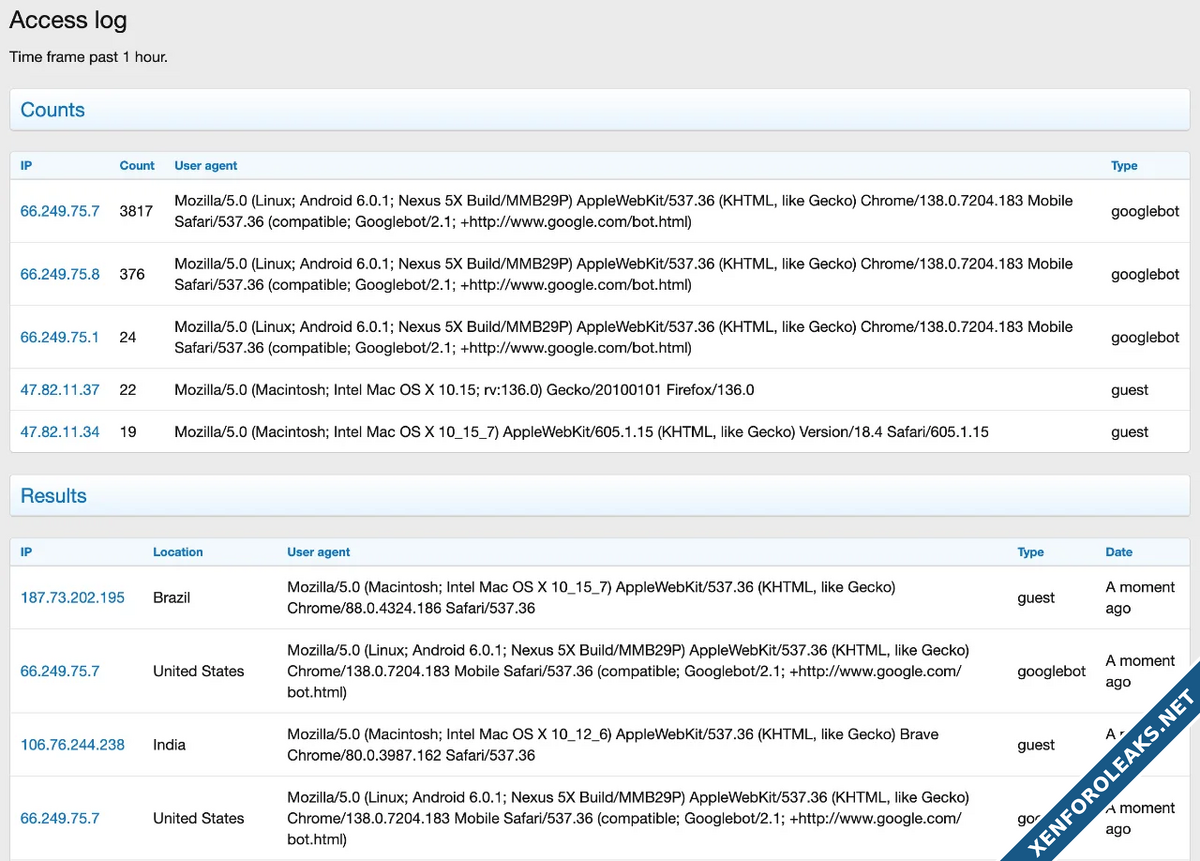Select the 47.82.11.37 IP link

60,390
